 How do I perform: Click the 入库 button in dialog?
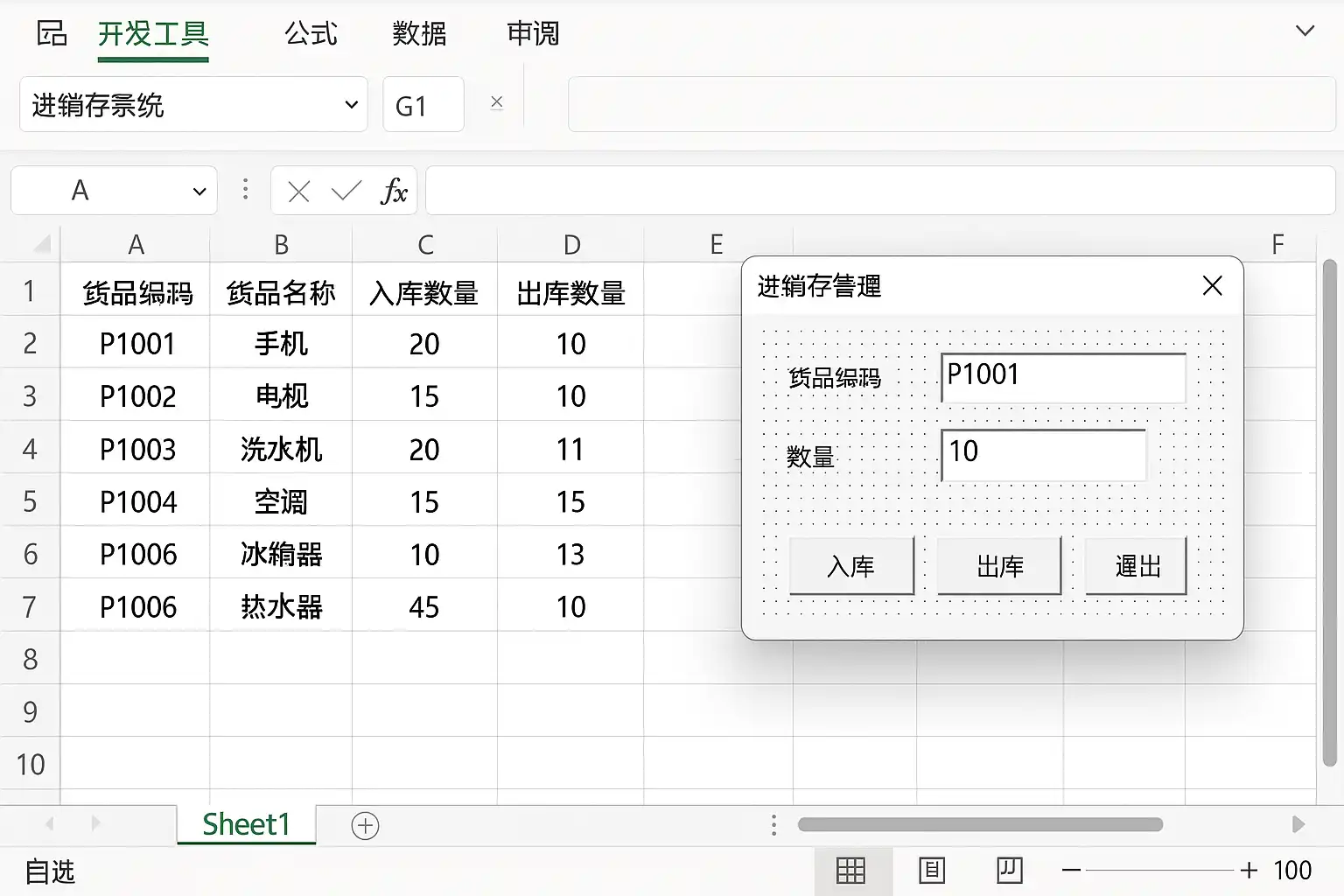point(851,566)
